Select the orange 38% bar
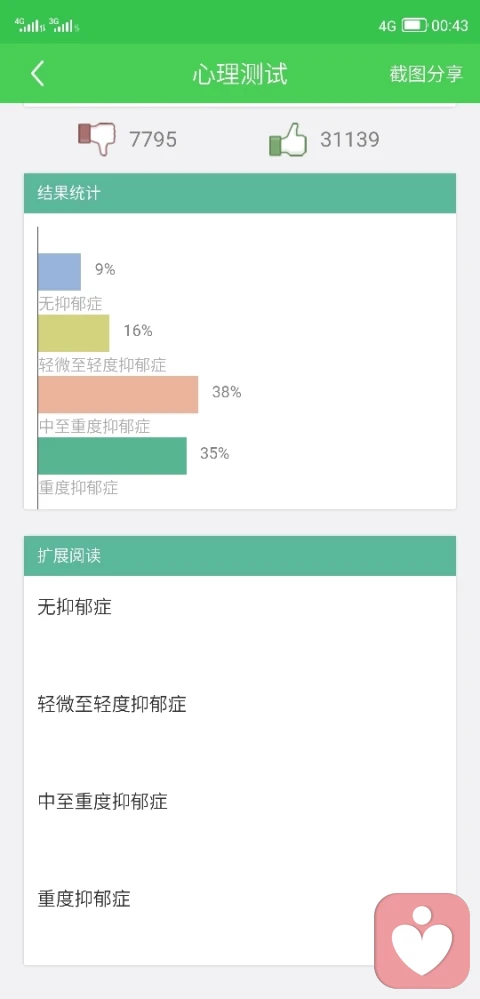 118,394
